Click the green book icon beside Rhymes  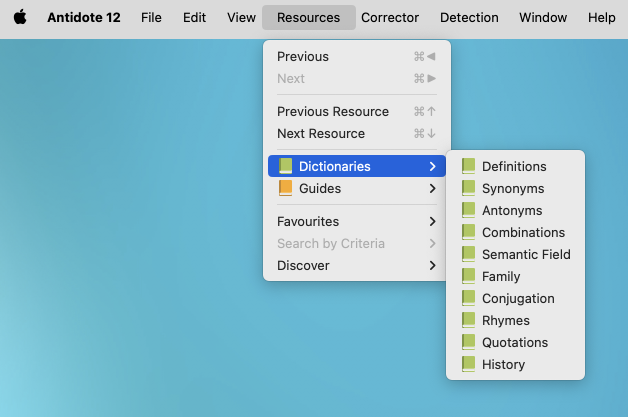click(468, 320)
